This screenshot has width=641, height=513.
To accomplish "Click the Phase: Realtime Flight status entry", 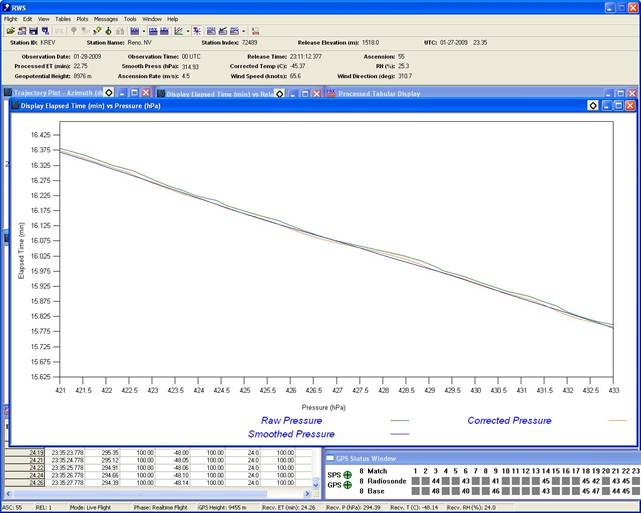I will (x=160, y=508).
